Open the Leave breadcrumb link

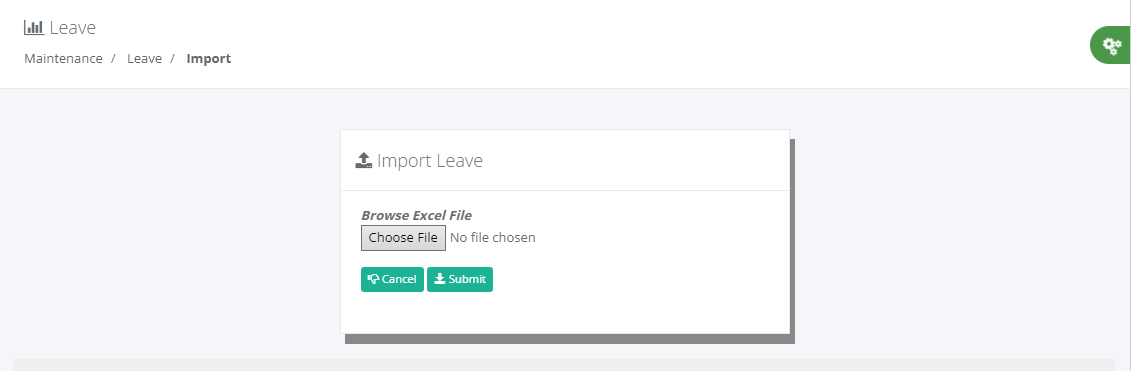click(144, 58)
